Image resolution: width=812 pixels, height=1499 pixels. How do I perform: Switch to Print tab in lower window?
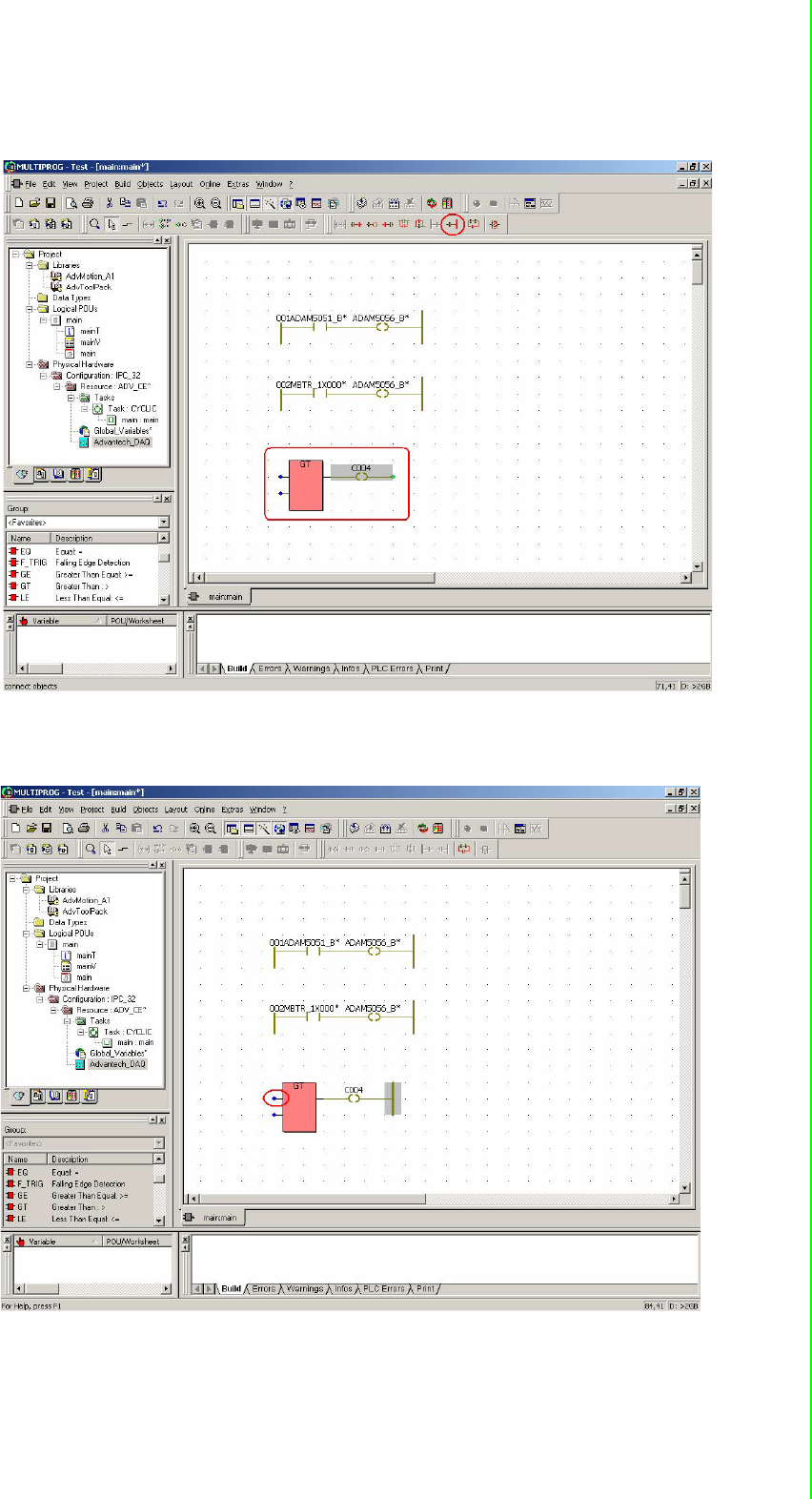click(x=425, y=1289)
